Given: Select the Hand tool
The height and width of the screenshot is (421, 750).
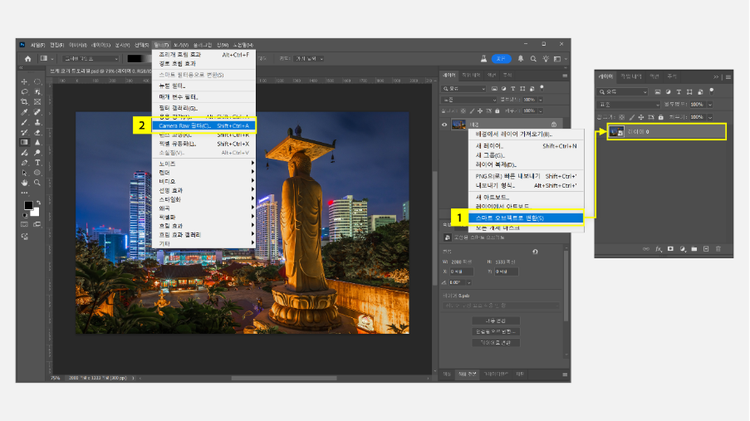Looking at the screenshot, I should pos(24,183).
